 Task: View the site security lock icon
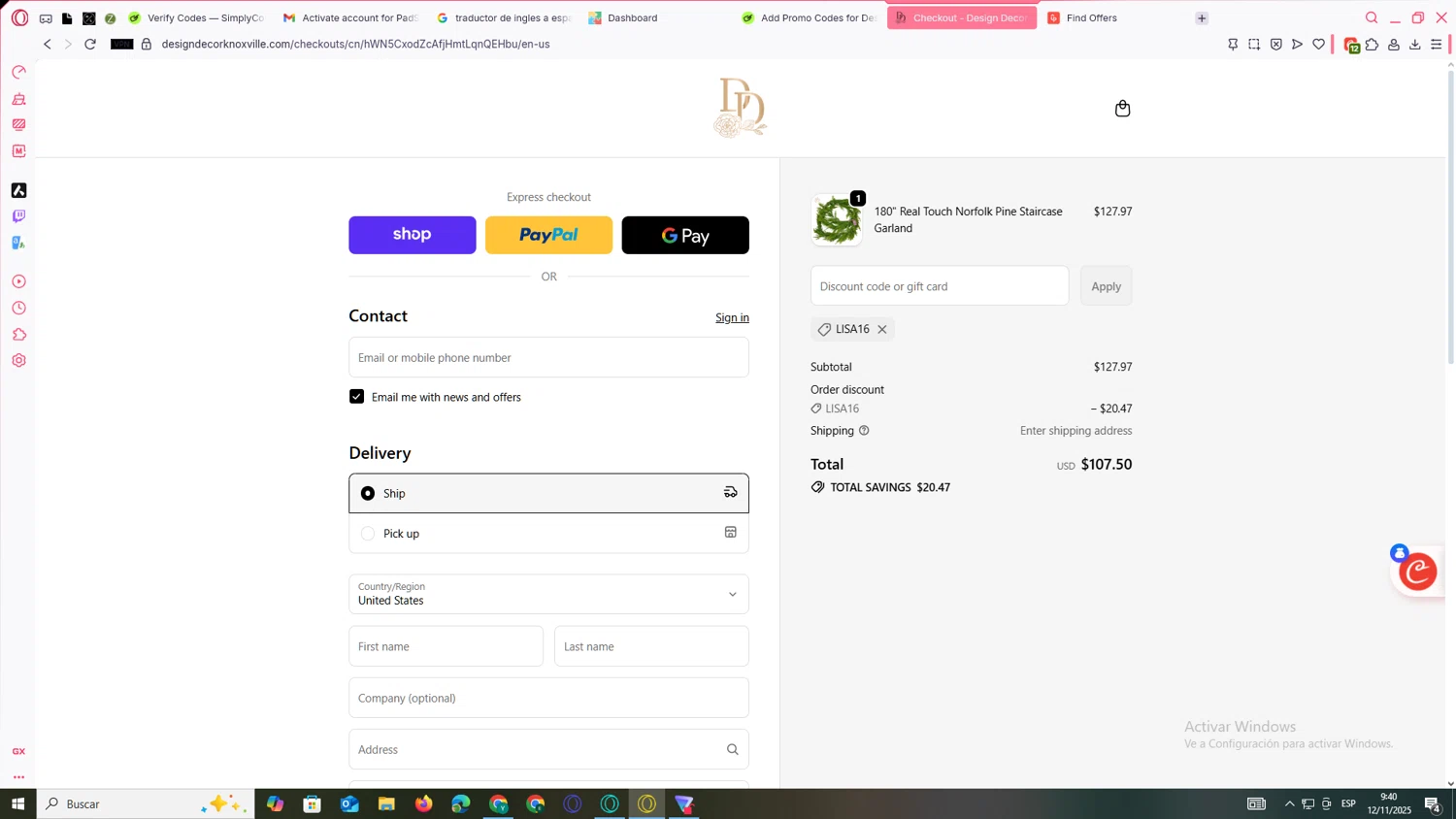pyautogui.click(x=147, y=45)
